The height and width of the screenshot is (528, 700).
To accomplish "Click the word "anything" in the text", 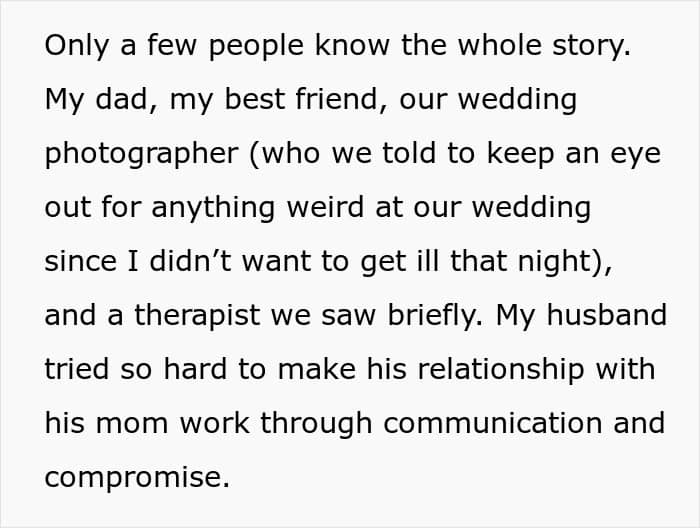I will pos(213,208).
